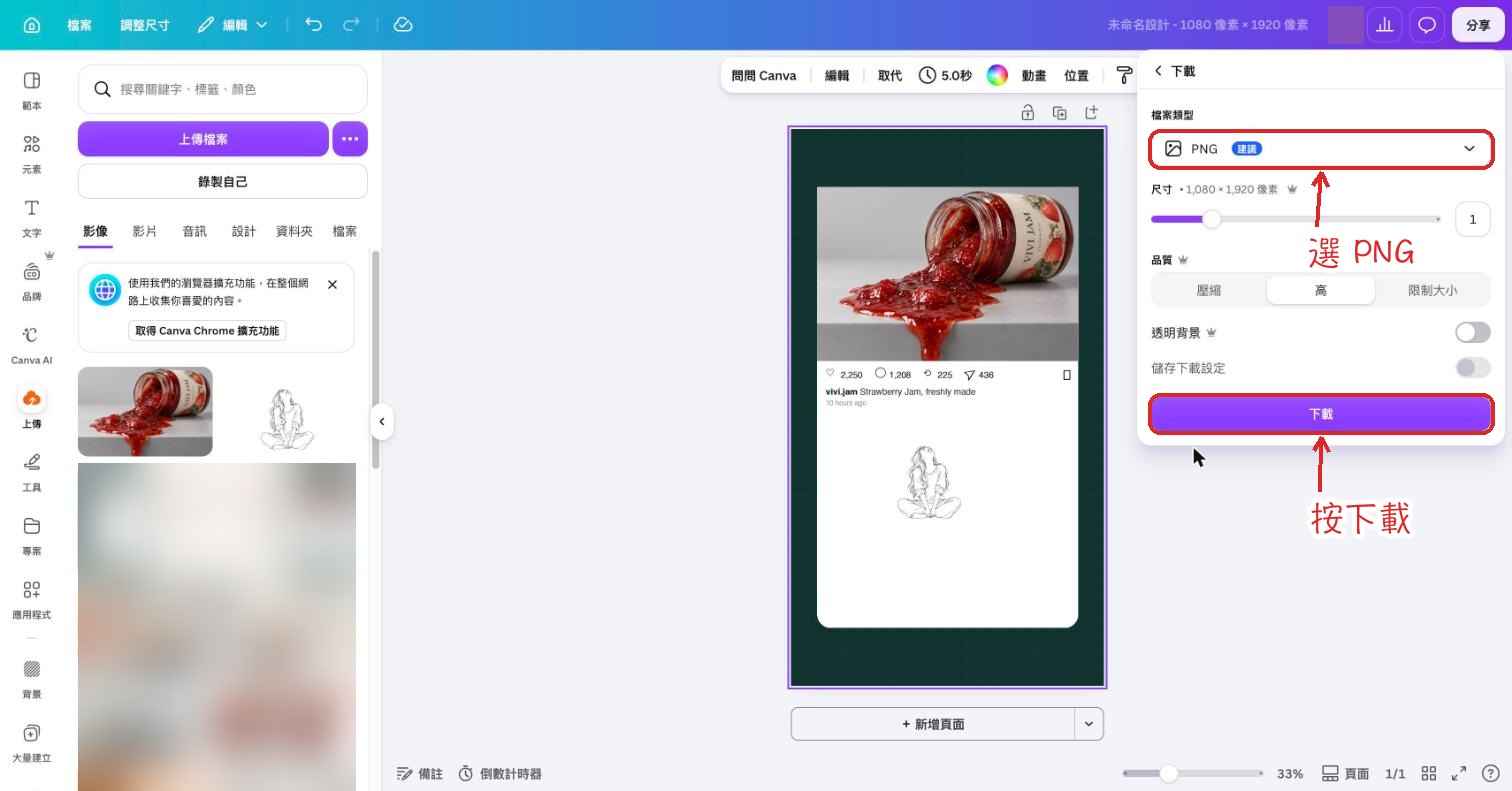The width and height of the screenshot is (1512, 791).
Task: Click the size multiplier value box
Action: pyautogui.click(x=1472, y=219)
